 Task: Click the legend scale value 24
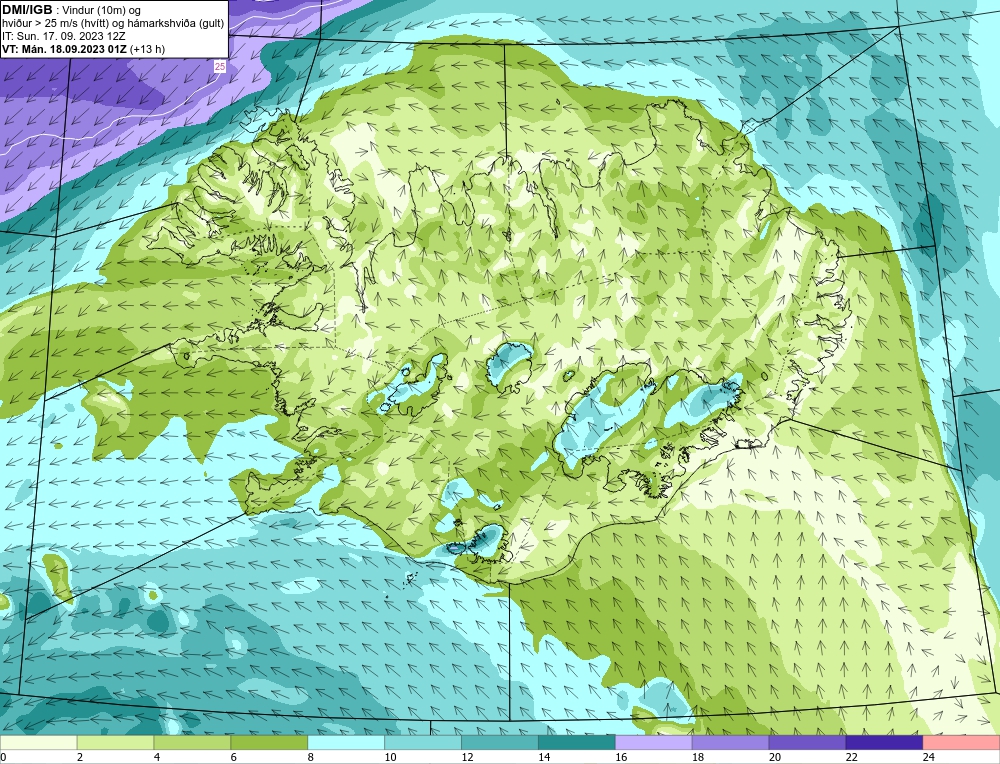(x=929, y=757)
